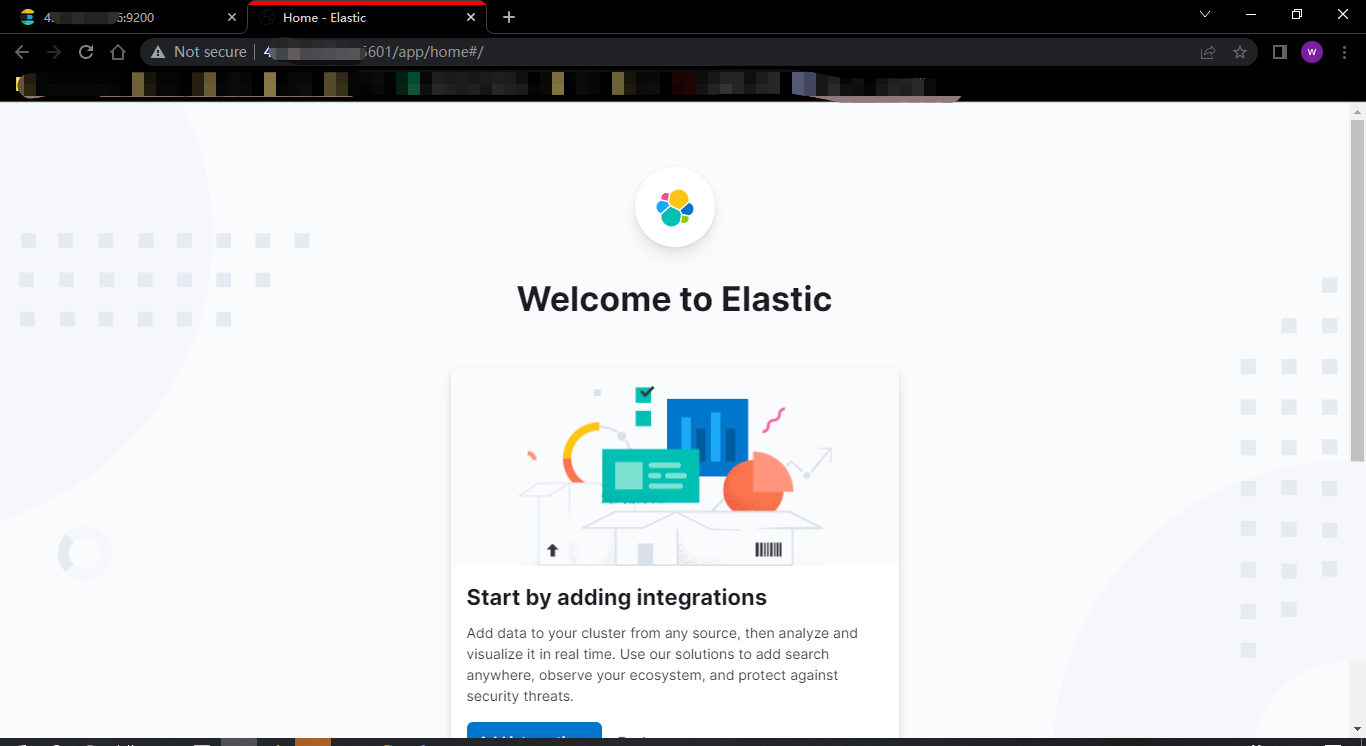Open a new browser tab with plus icon
Viewport: 1366px width, 746px height.
(x=509, y=16)
